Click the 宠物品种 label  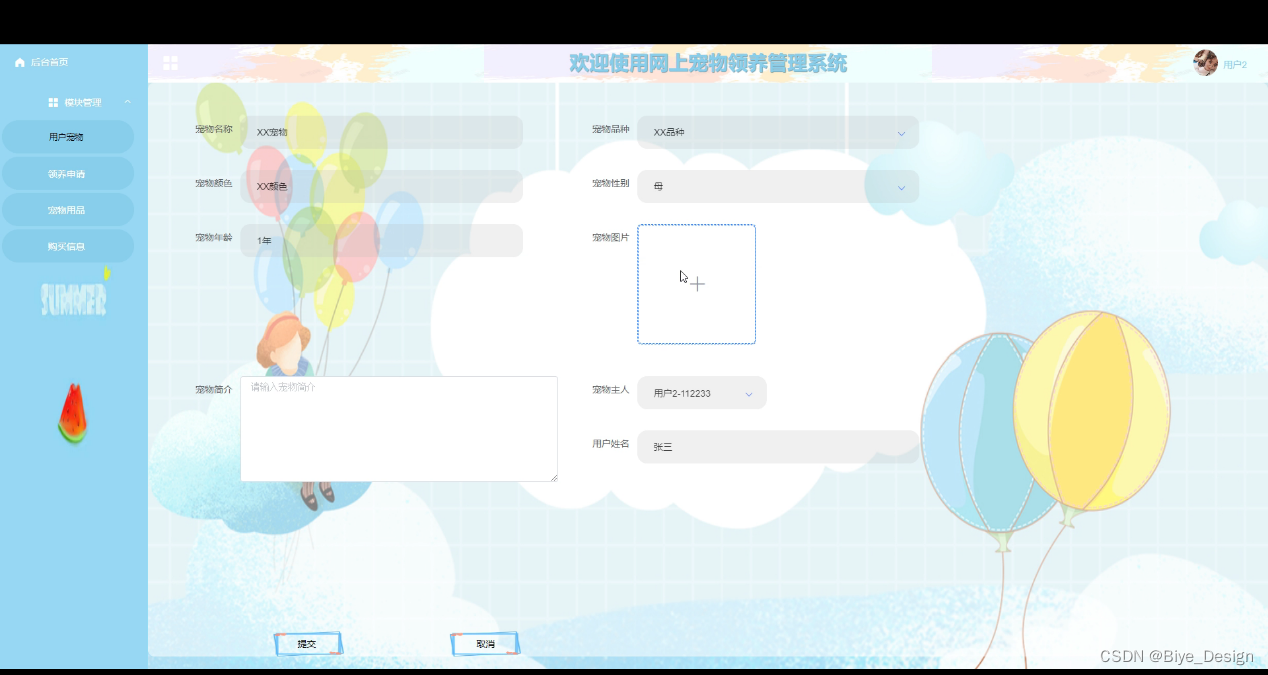pos(611,129)
